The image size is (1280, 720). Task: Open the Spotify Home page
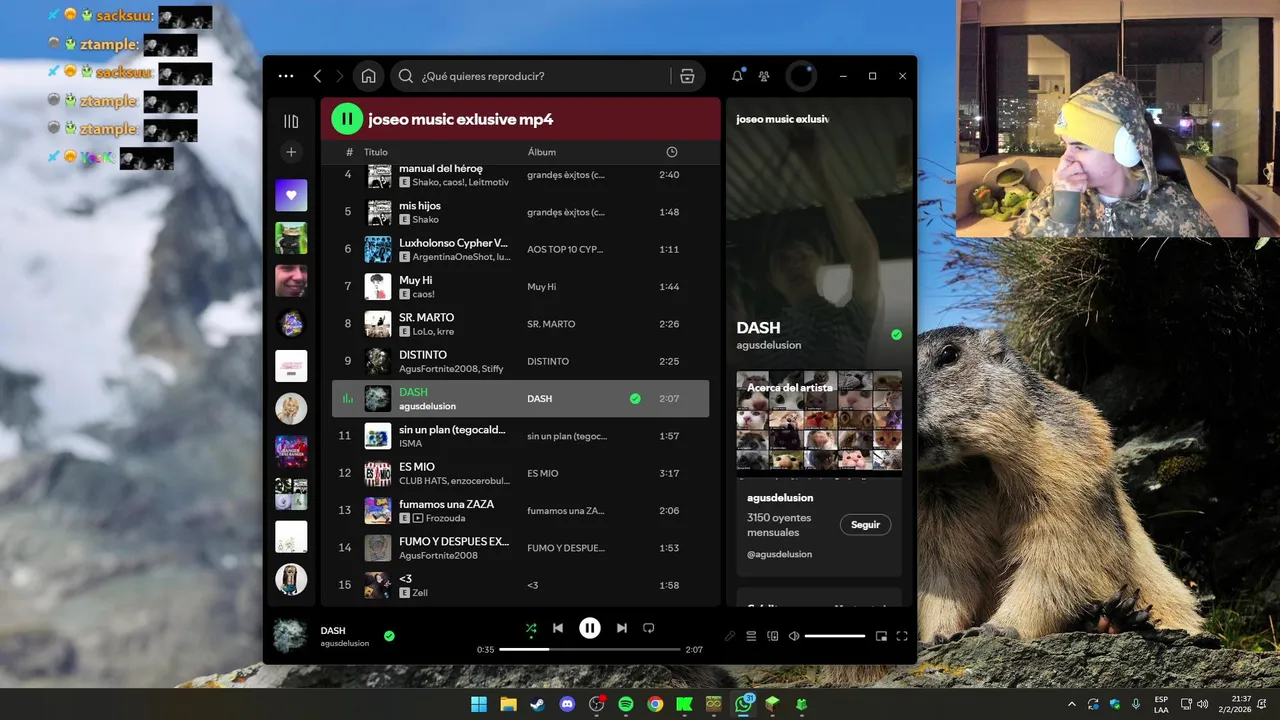tap(369, 76)
